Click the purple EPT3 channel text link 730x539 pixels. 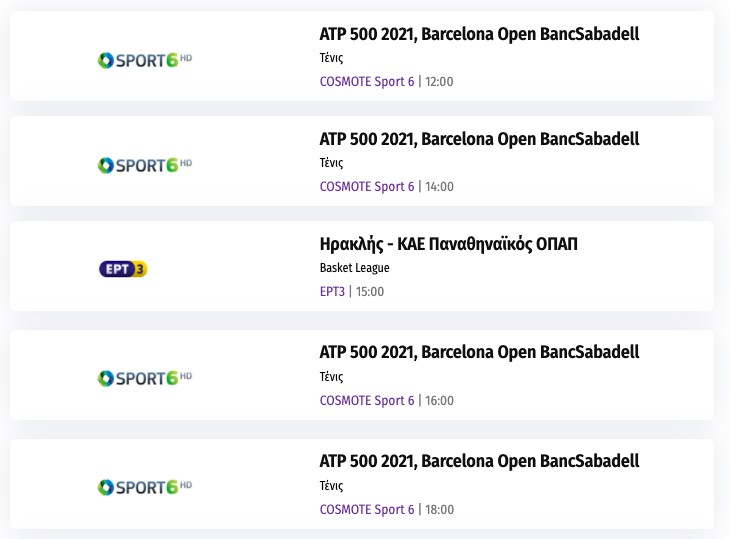coord(332,292)
